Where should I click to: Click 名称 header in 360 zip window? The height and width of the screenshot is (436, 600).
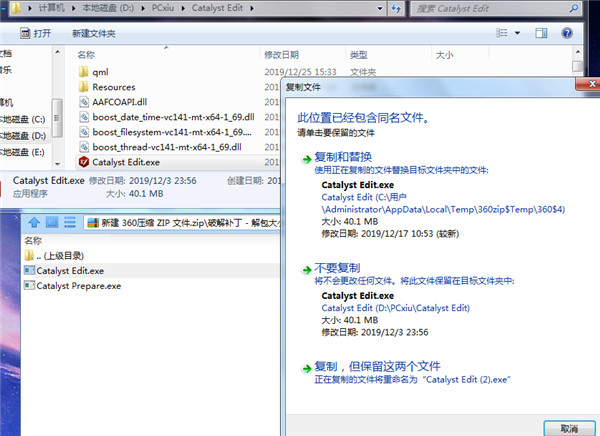click(x=33, y=241)
